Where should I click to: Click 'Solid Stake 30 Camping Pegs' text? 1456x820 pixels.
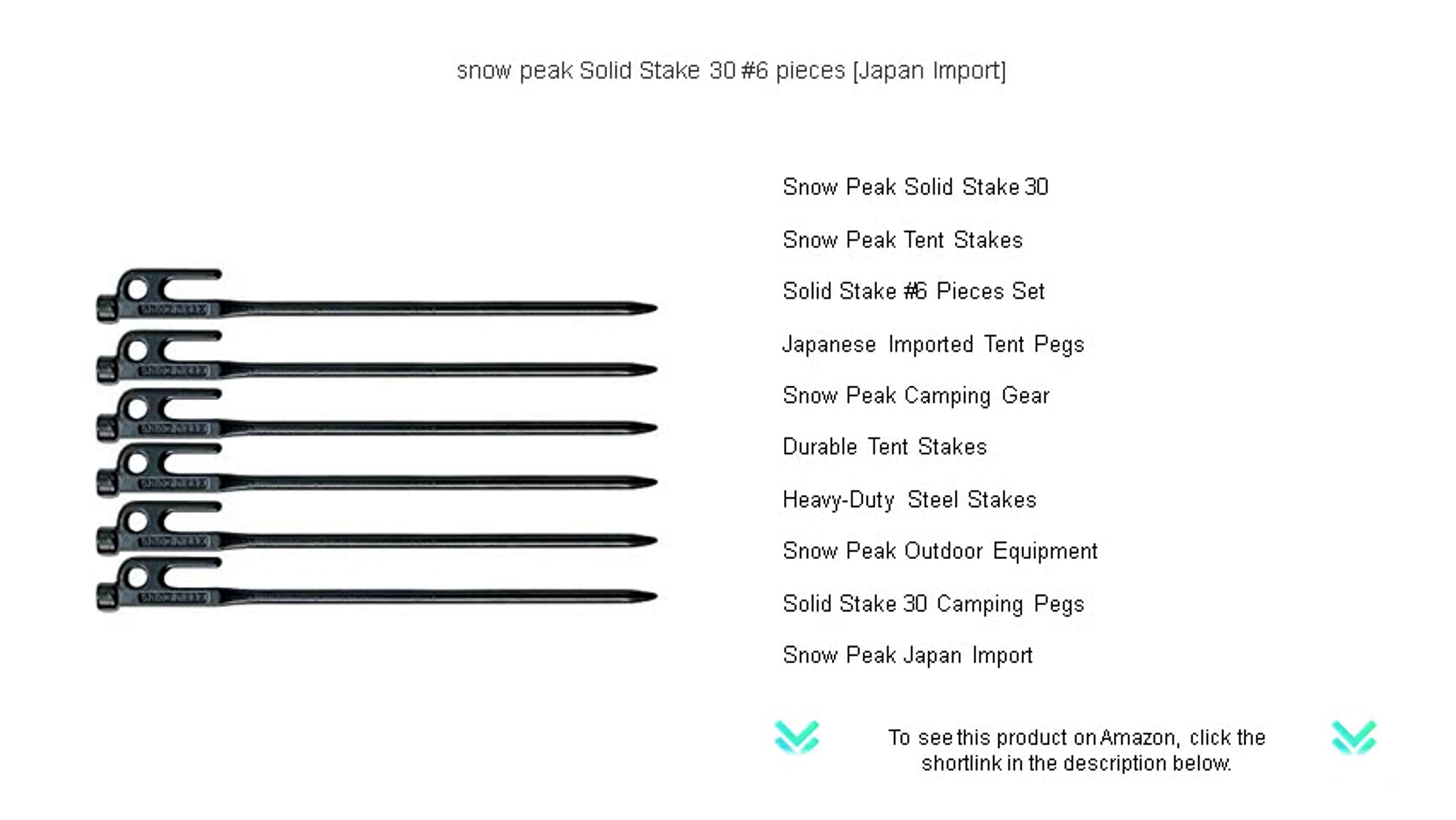point(933,604)
